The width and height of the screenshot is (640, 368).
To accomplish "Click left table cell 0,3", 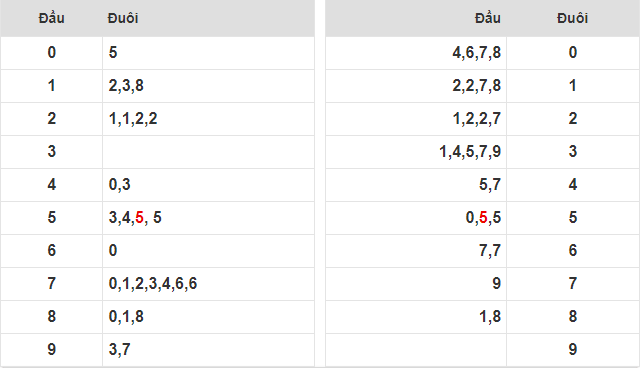I will point(208,184).
